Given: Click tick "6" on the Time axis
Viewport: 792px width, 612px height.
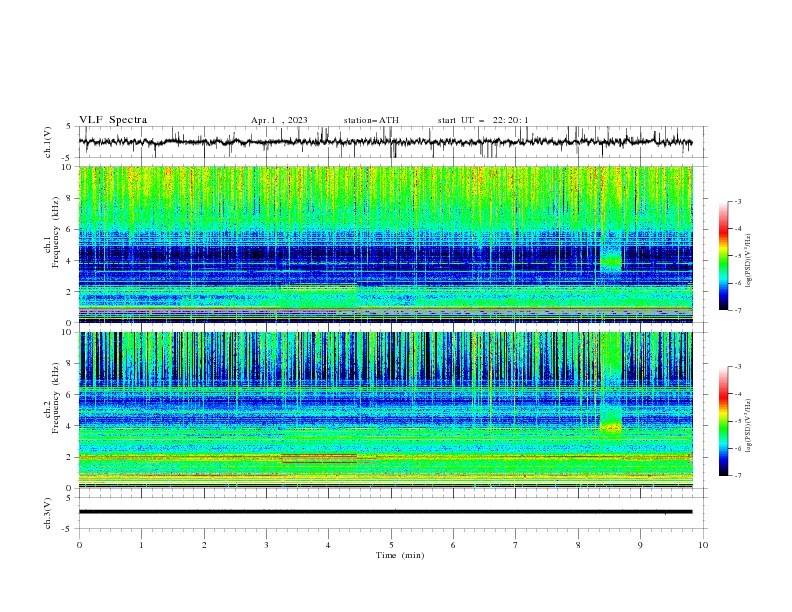Looking at the screenshot, I should (453, 545).
